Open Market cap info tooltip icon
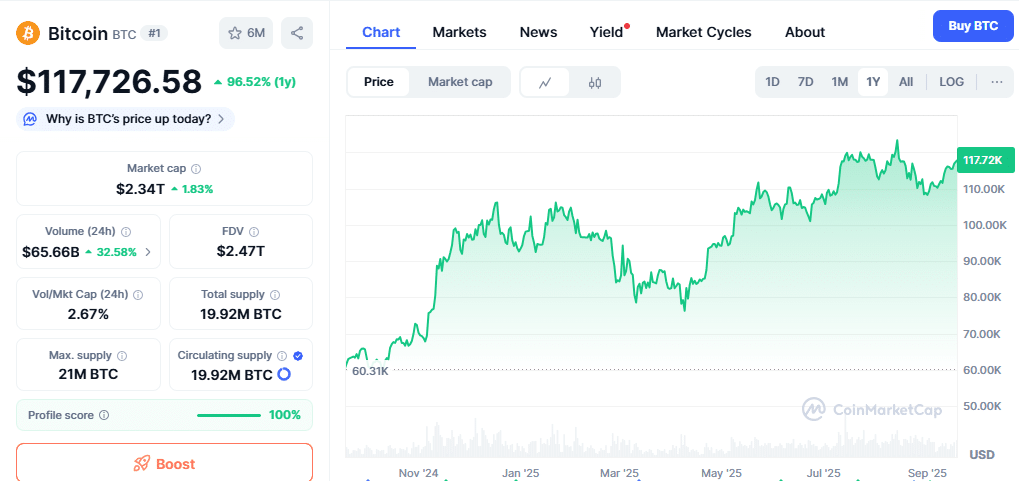Image resolution: width=1019 pixels, height=481 pixels. pos(196,169)
